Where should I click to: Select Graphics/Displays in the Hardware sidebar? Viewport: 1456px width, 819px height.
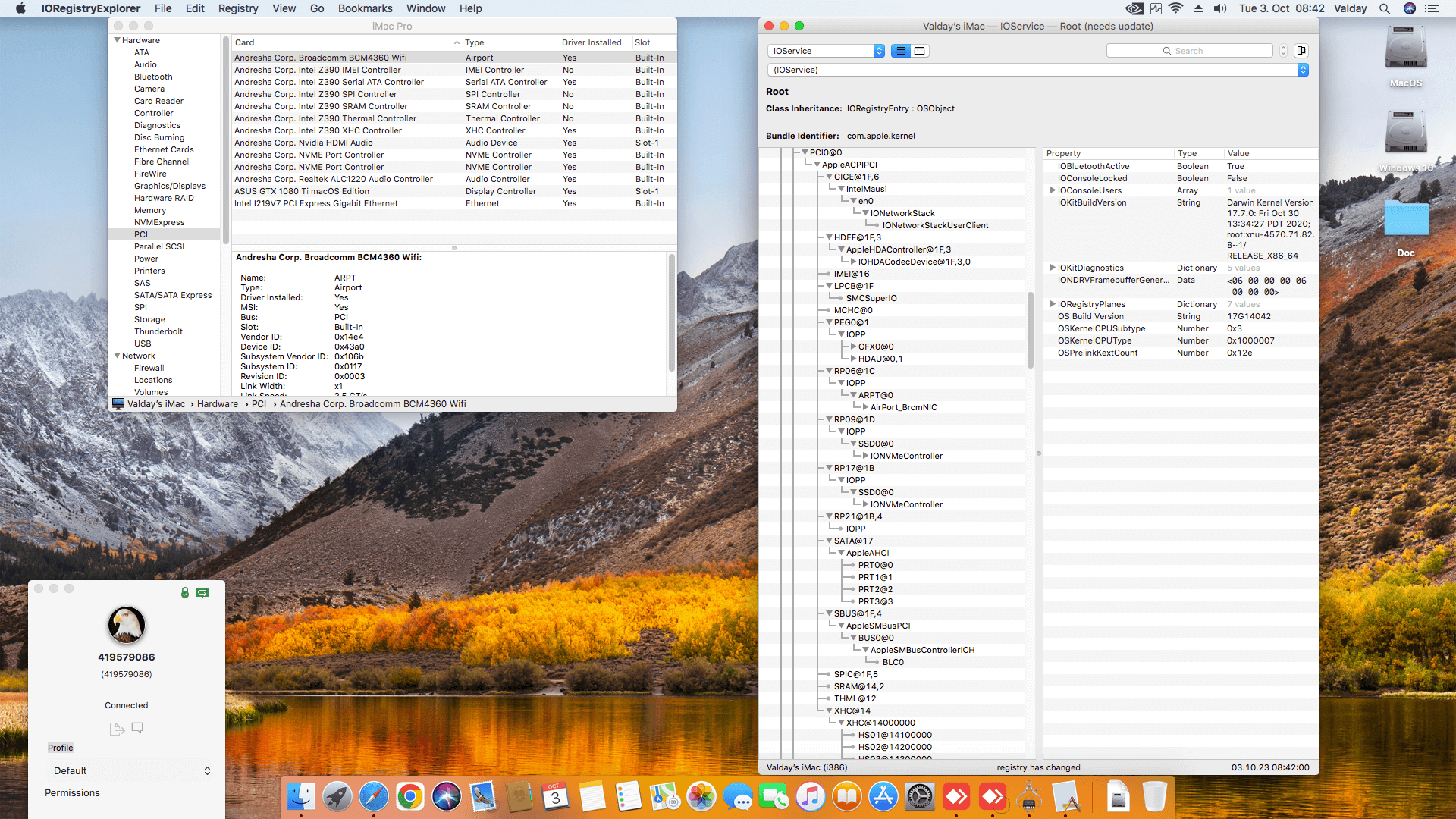click(170, 186)
